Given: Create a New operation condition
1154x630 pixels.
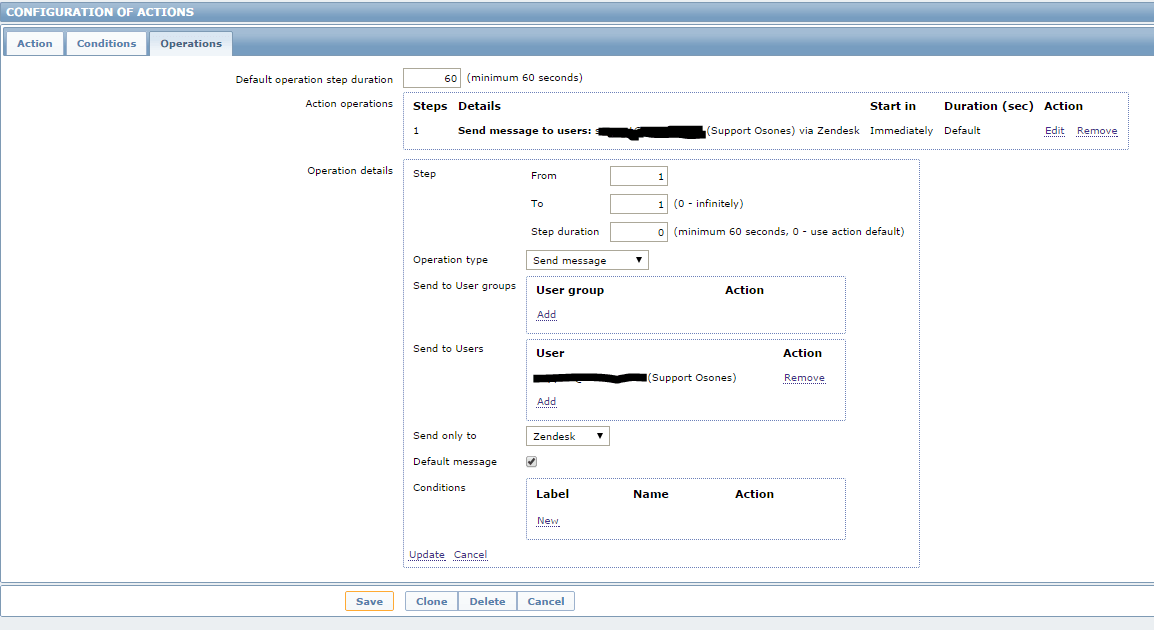Looking at the screenshot, I should tap(547, 520).
